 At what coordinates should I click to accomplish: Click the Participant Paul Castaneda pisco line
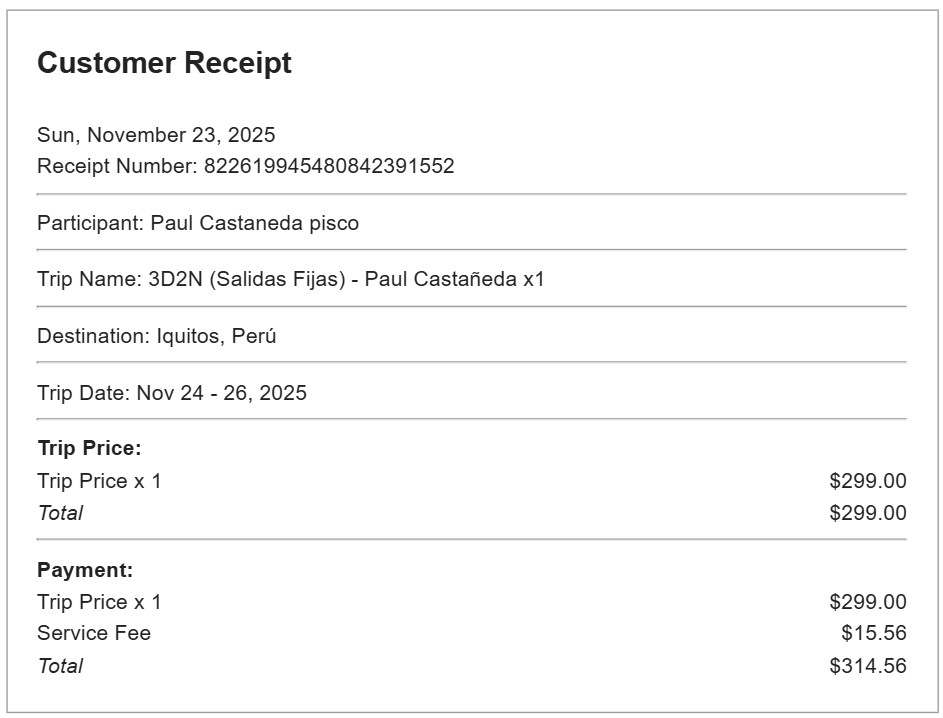point(198,223)
